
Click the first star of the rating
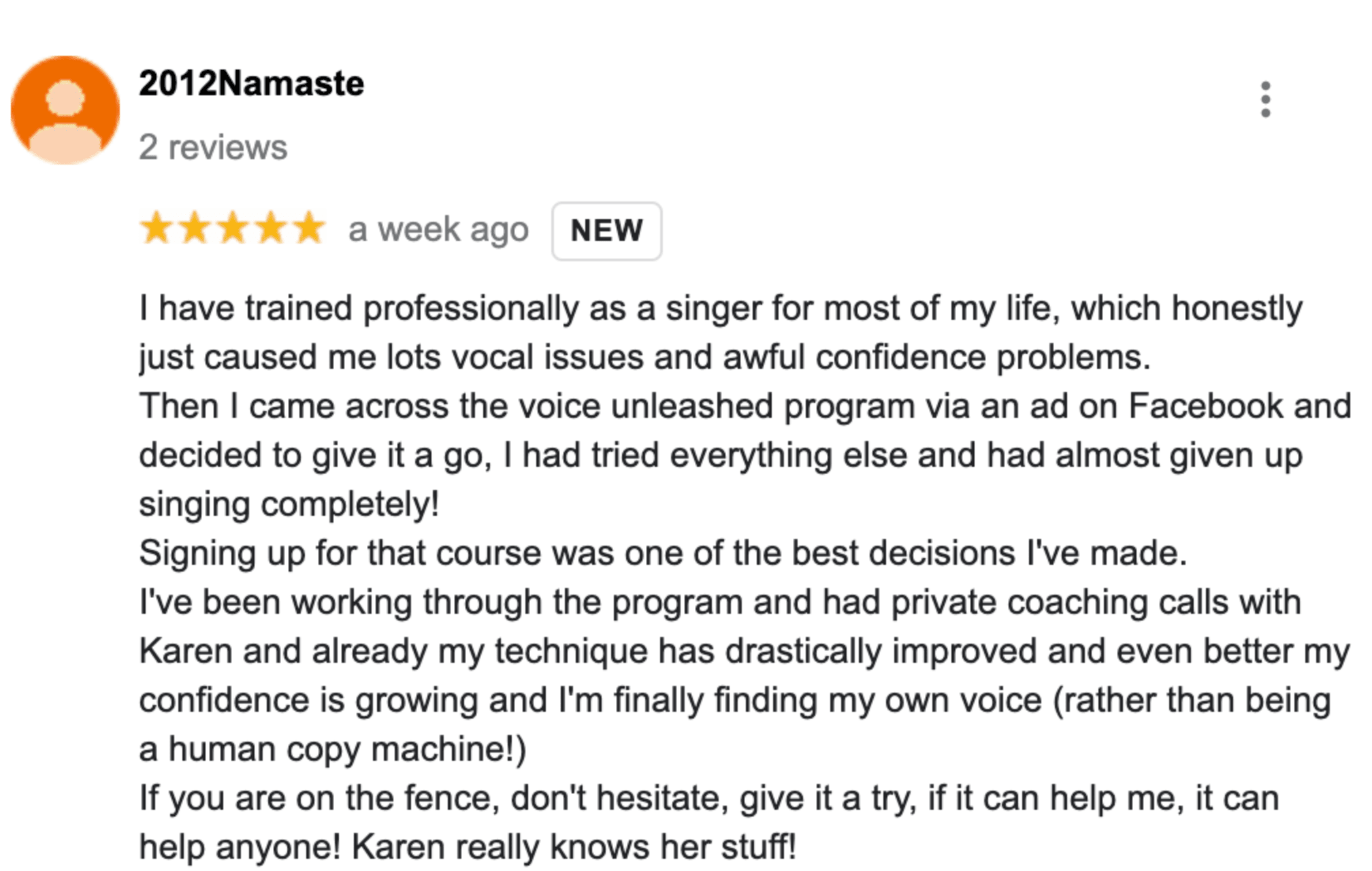tap(157, 228)
